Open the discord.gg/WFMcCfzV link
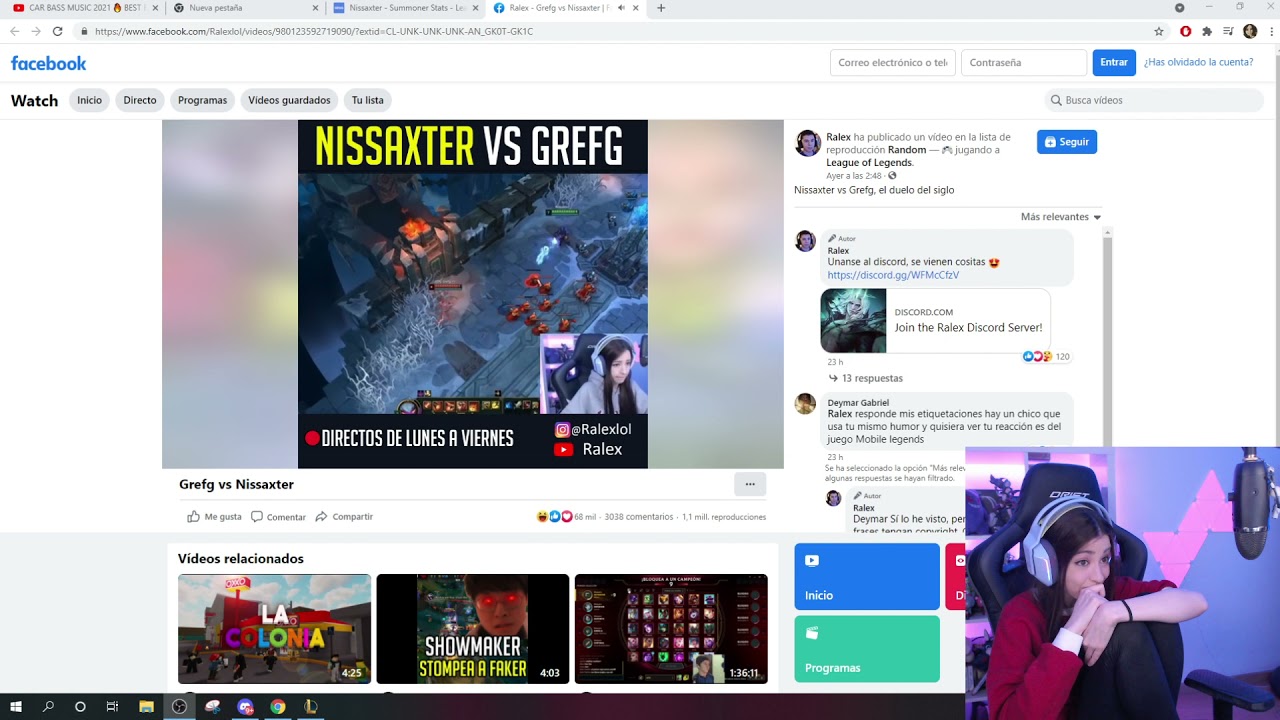Screen dimensions: 1280x720 pos(893,275)
